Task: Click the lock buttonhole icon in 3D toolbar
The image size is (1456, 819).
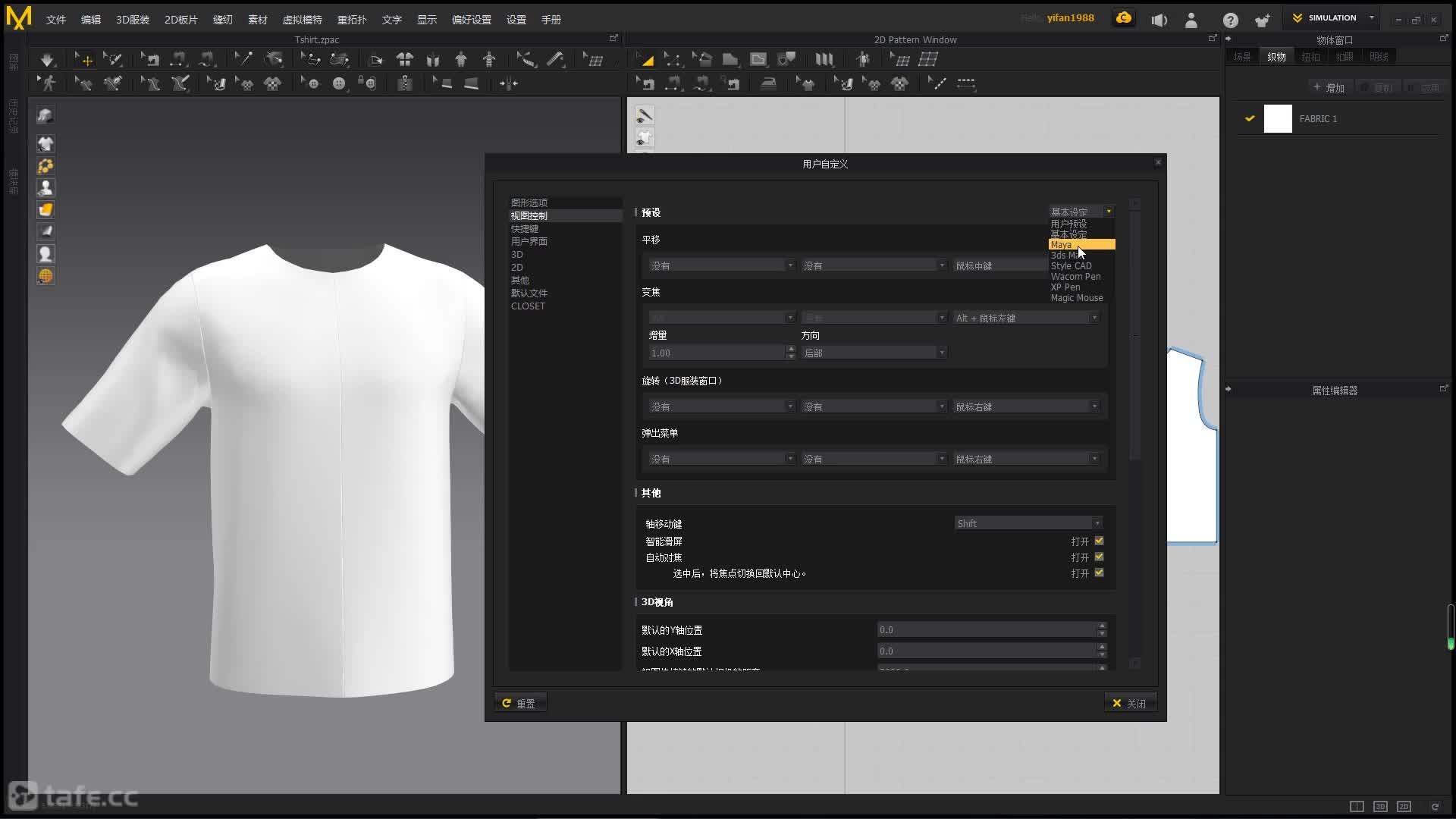Action: pyautogui.click(x=367, y=83)
